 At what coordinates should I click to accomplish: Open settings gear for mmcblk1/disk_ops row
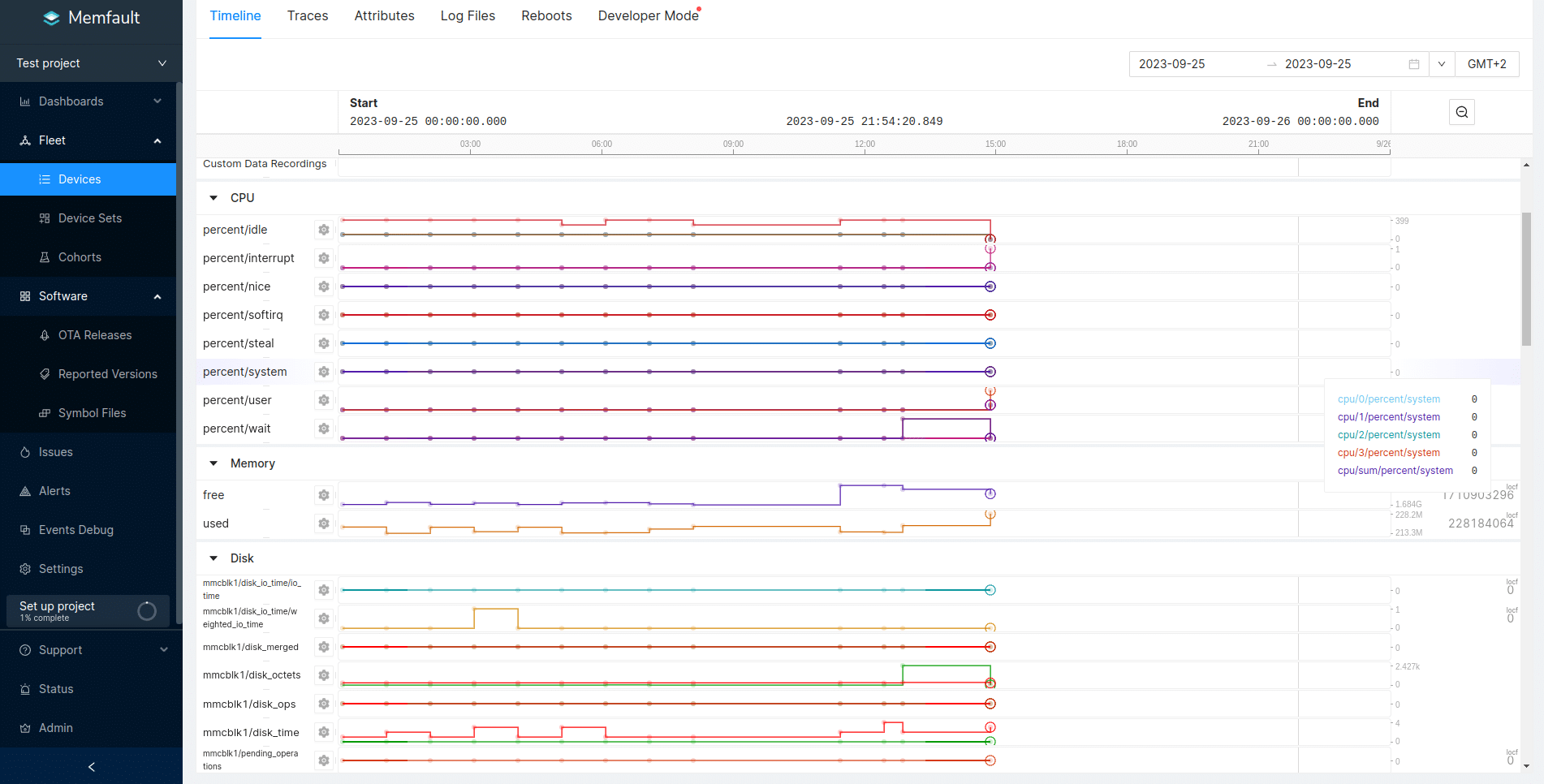[x=324, y=704]
